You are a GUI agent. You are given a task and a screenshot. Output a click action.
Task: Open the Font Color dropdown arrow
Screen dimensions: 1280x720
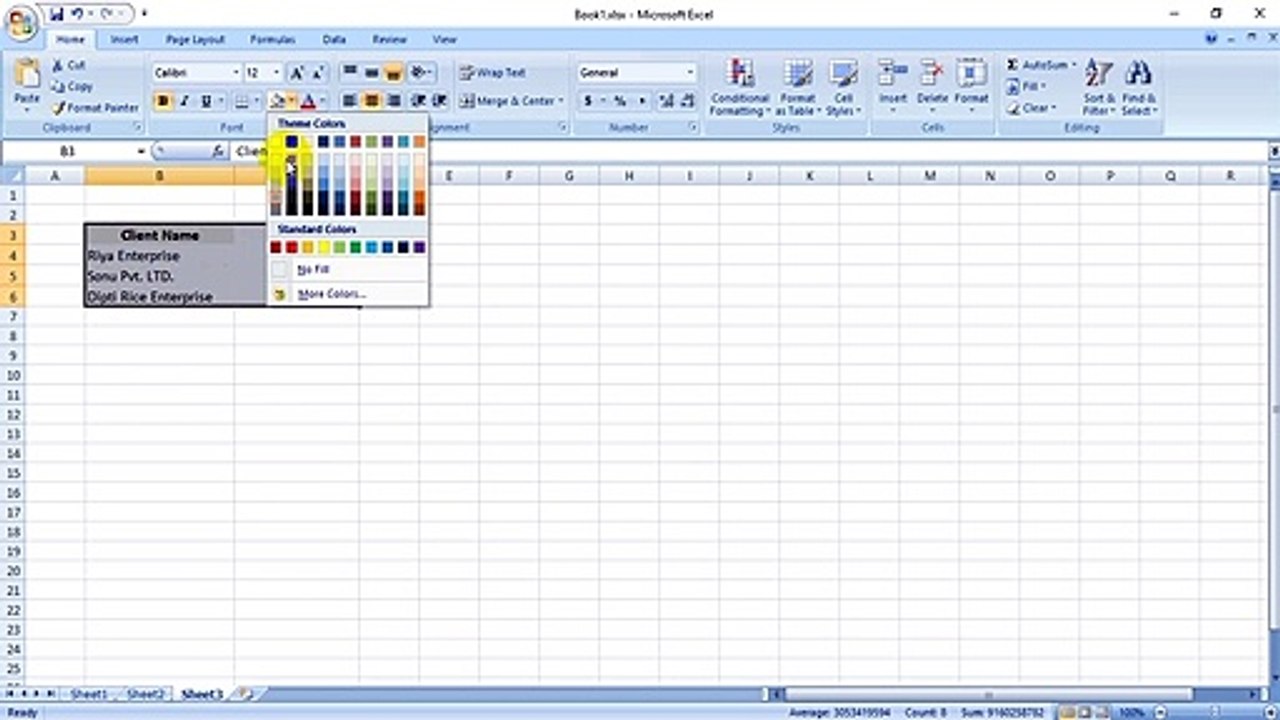pos(323,101)
